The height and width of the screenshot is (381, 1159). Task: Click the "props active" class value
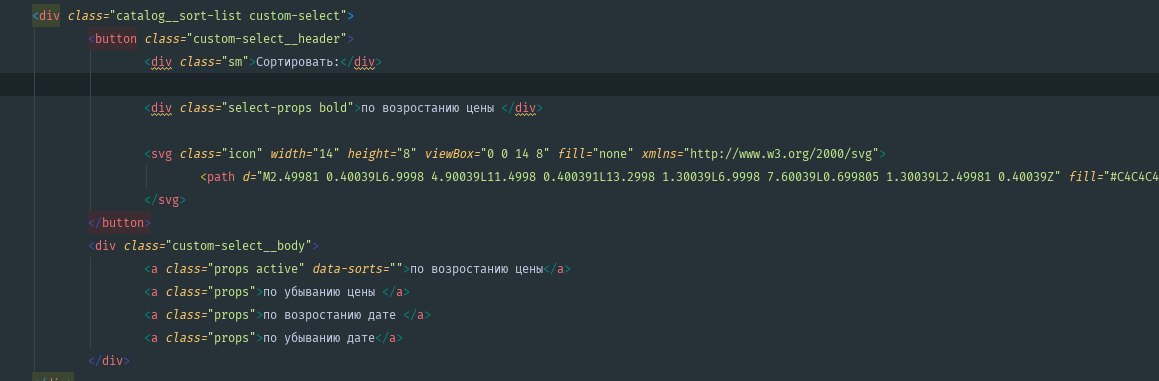pyautogui.click(x=256, y=269)
